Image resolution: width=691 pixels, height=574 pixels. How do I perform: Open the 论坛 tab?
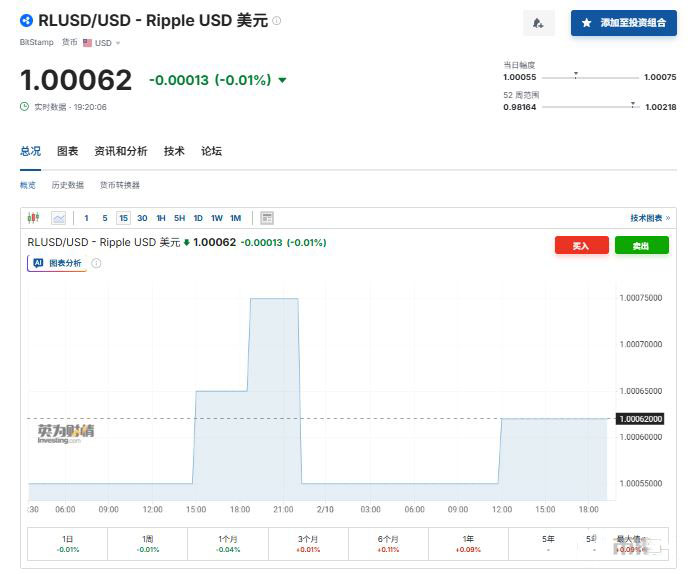coord(212,151)
